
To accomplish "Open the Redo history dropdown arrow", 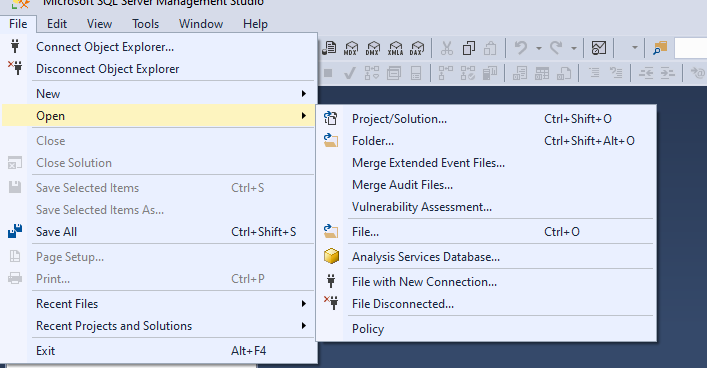I will [x=574, y=48].
